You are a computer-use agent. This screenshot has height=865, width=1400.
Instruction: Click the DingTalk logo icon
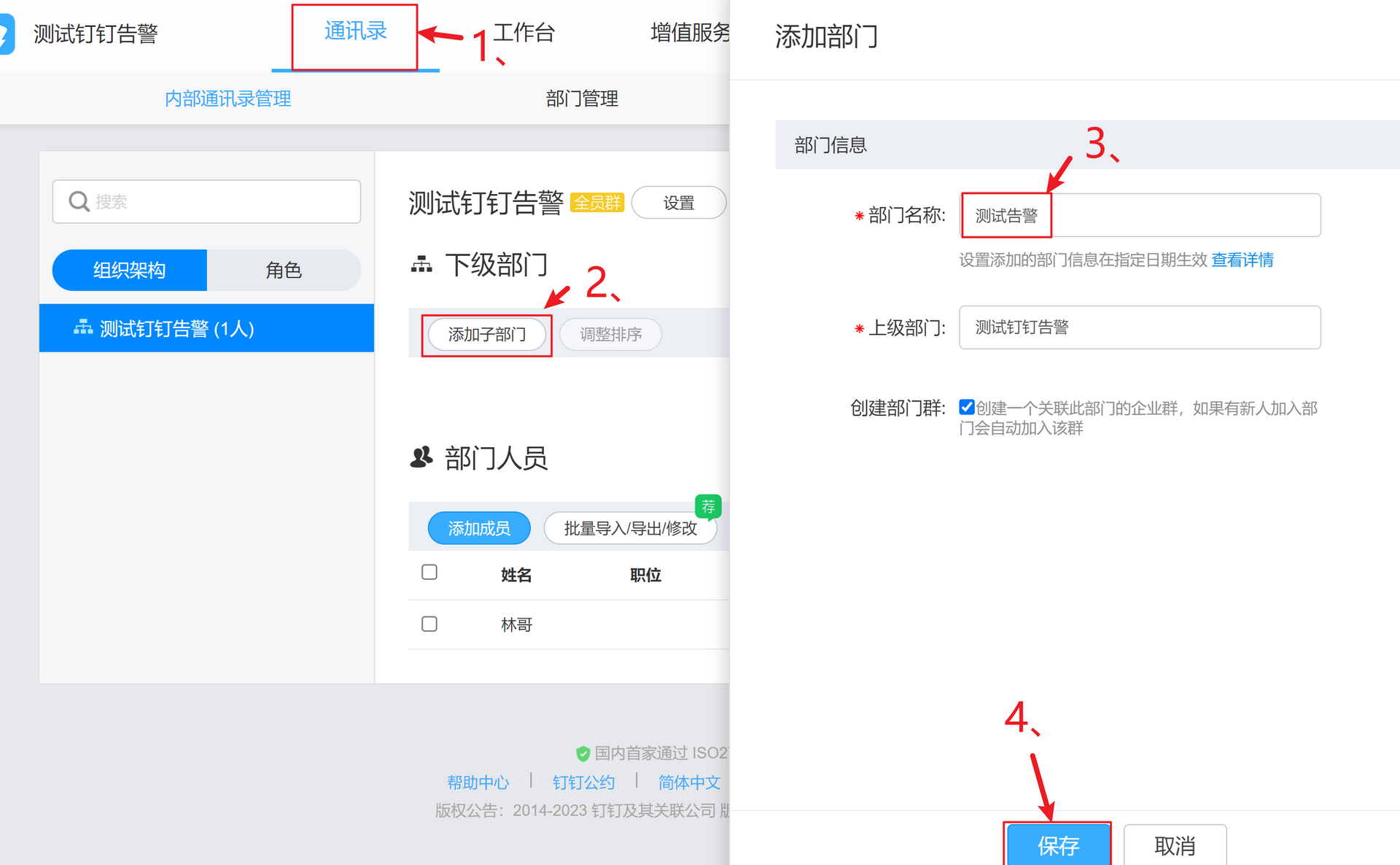6,34
